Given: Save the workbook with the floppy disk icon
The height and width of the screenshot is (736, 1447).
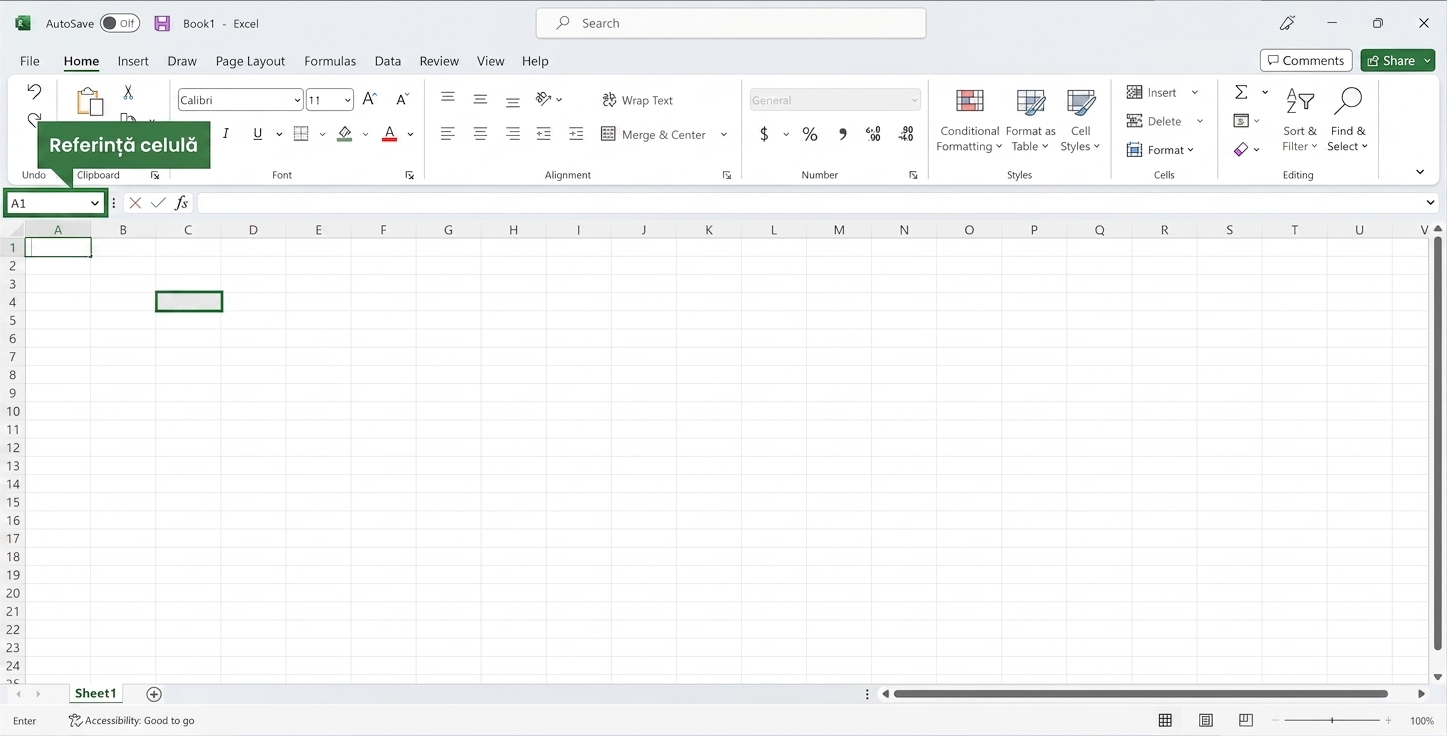Looking at the screenshot, I should (162, 23).
